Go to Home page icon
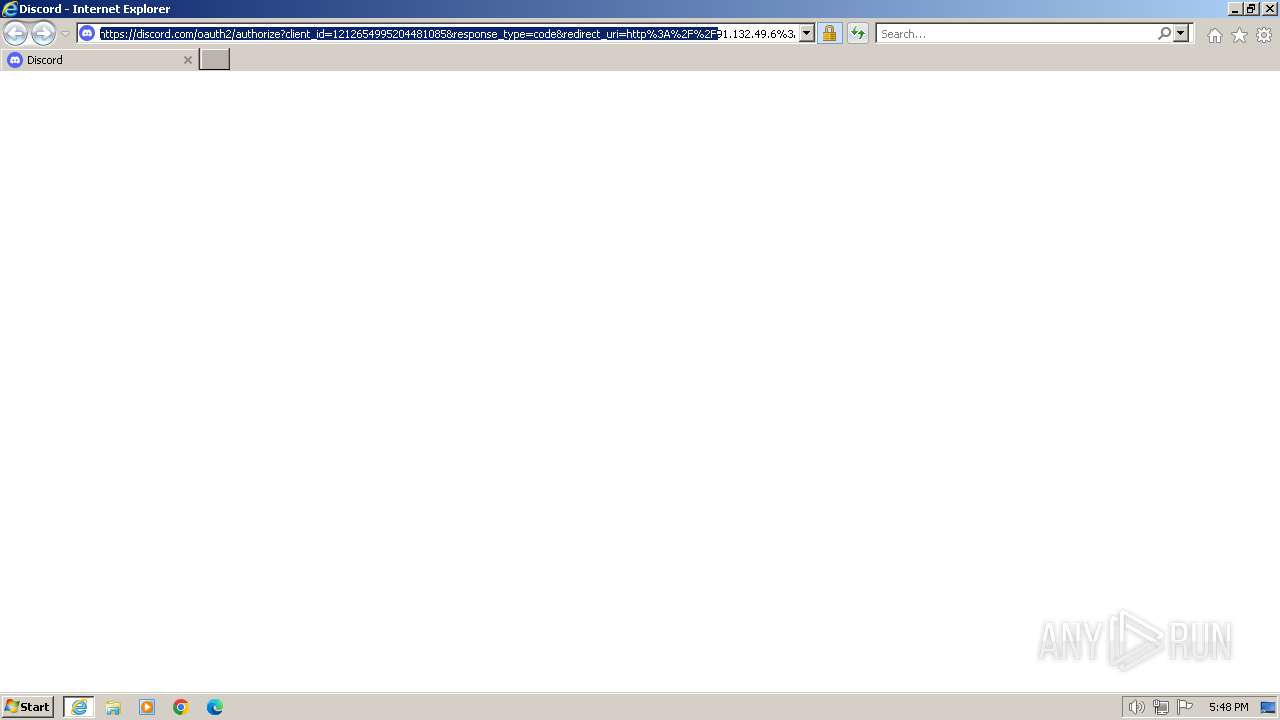The width and height of the screenshot is (1280, 720). pos(1214,35)
